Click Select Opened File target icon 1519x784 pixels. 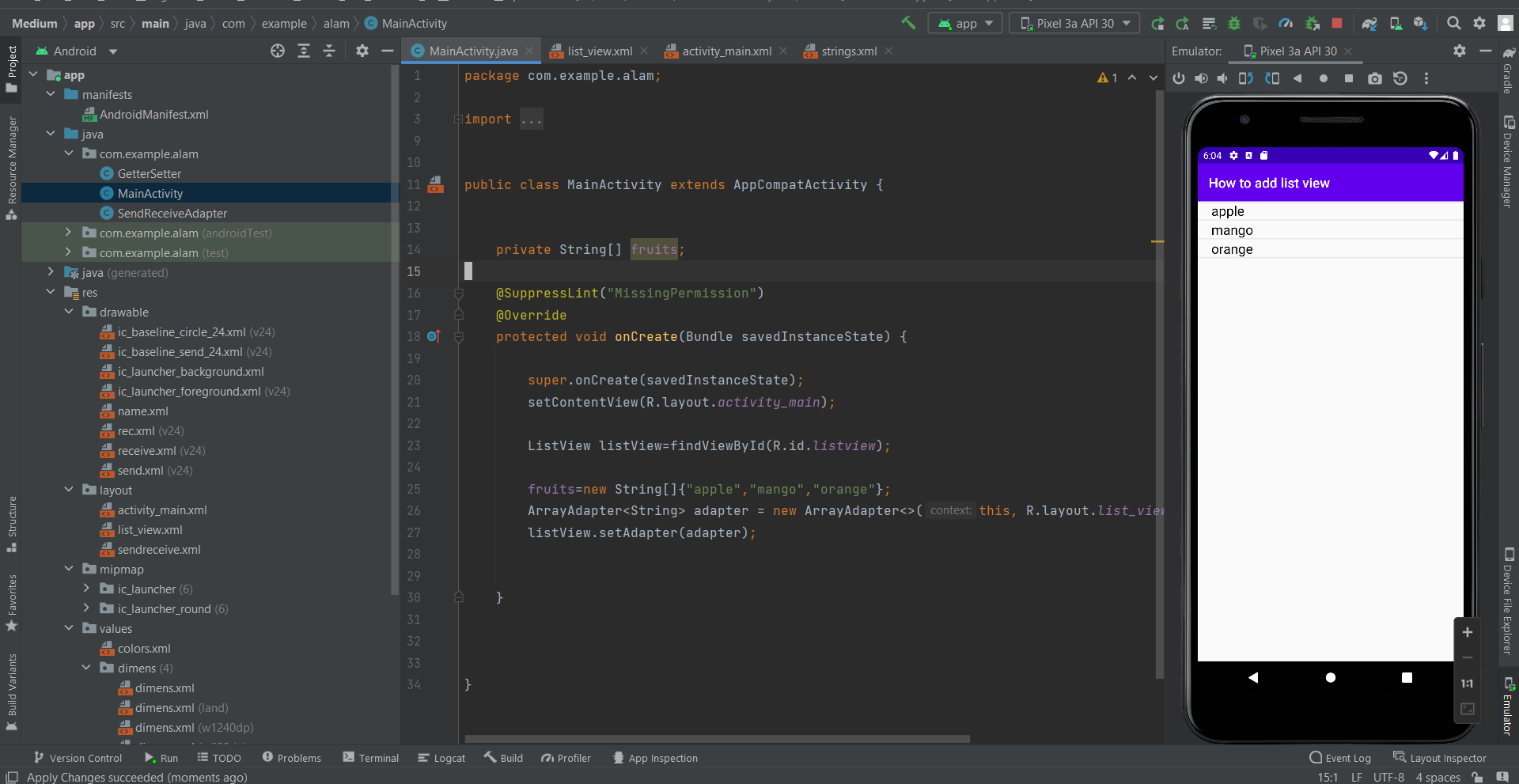278,51
